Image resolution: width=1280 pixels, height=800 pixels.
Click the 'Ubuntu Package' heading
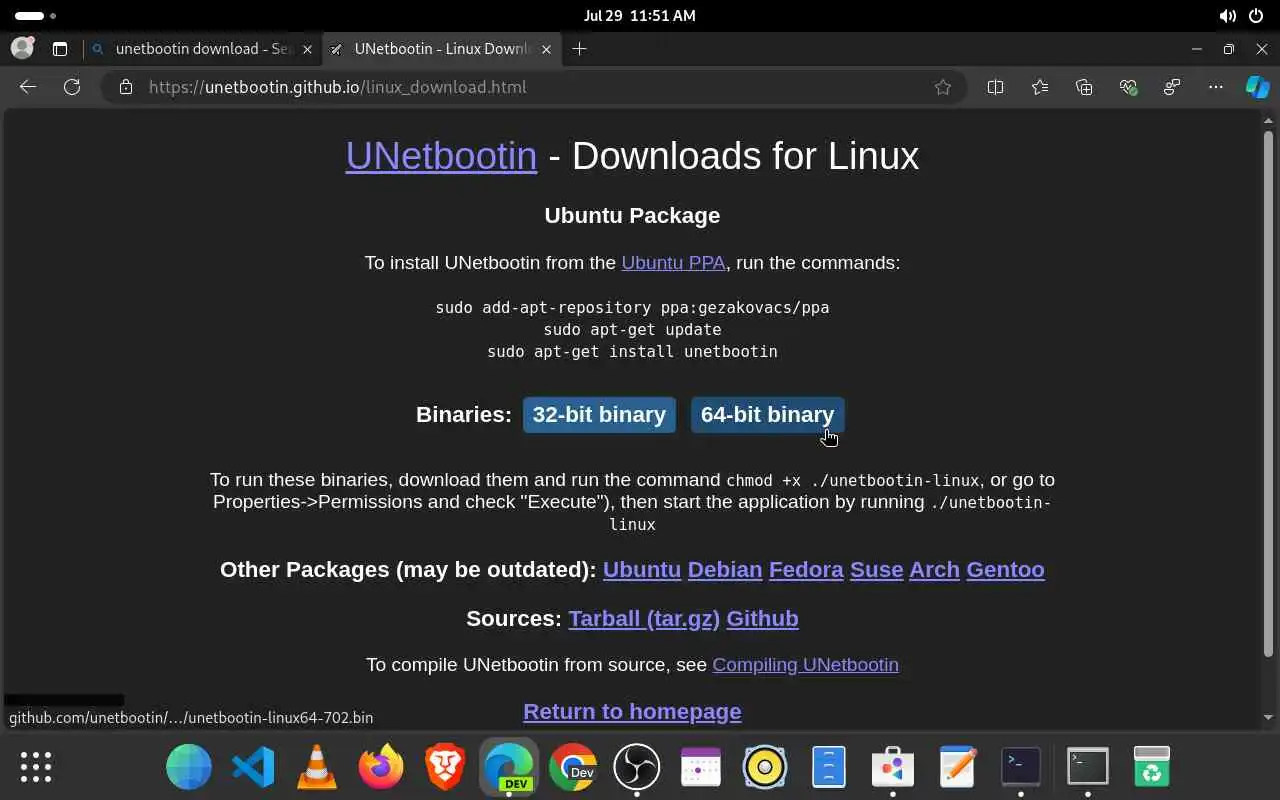[x=632, y=215]
